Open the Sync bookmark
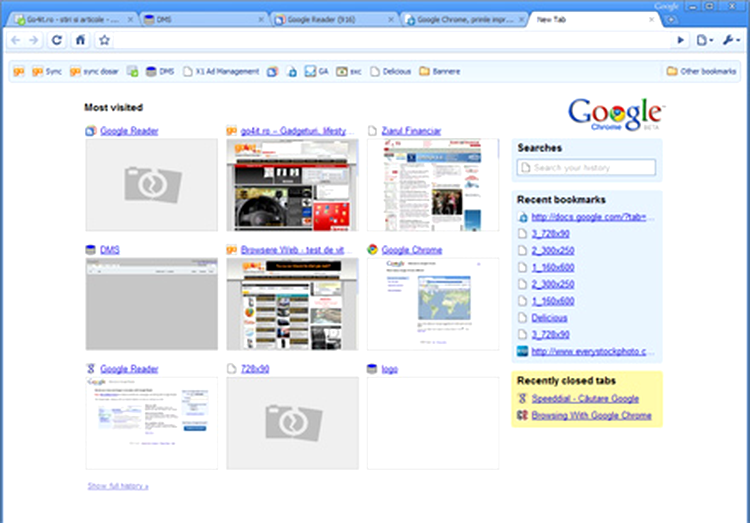Image resolution: width=750 pixels, height=523 pixels. point(47,71)
